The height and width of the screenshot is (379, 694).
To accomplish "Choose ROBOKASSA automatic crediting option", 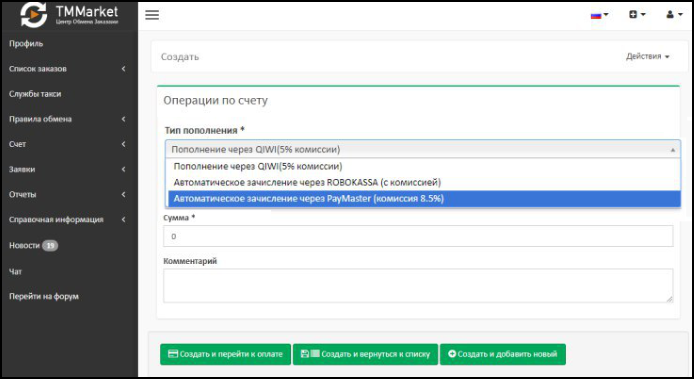I will (424, 182).
